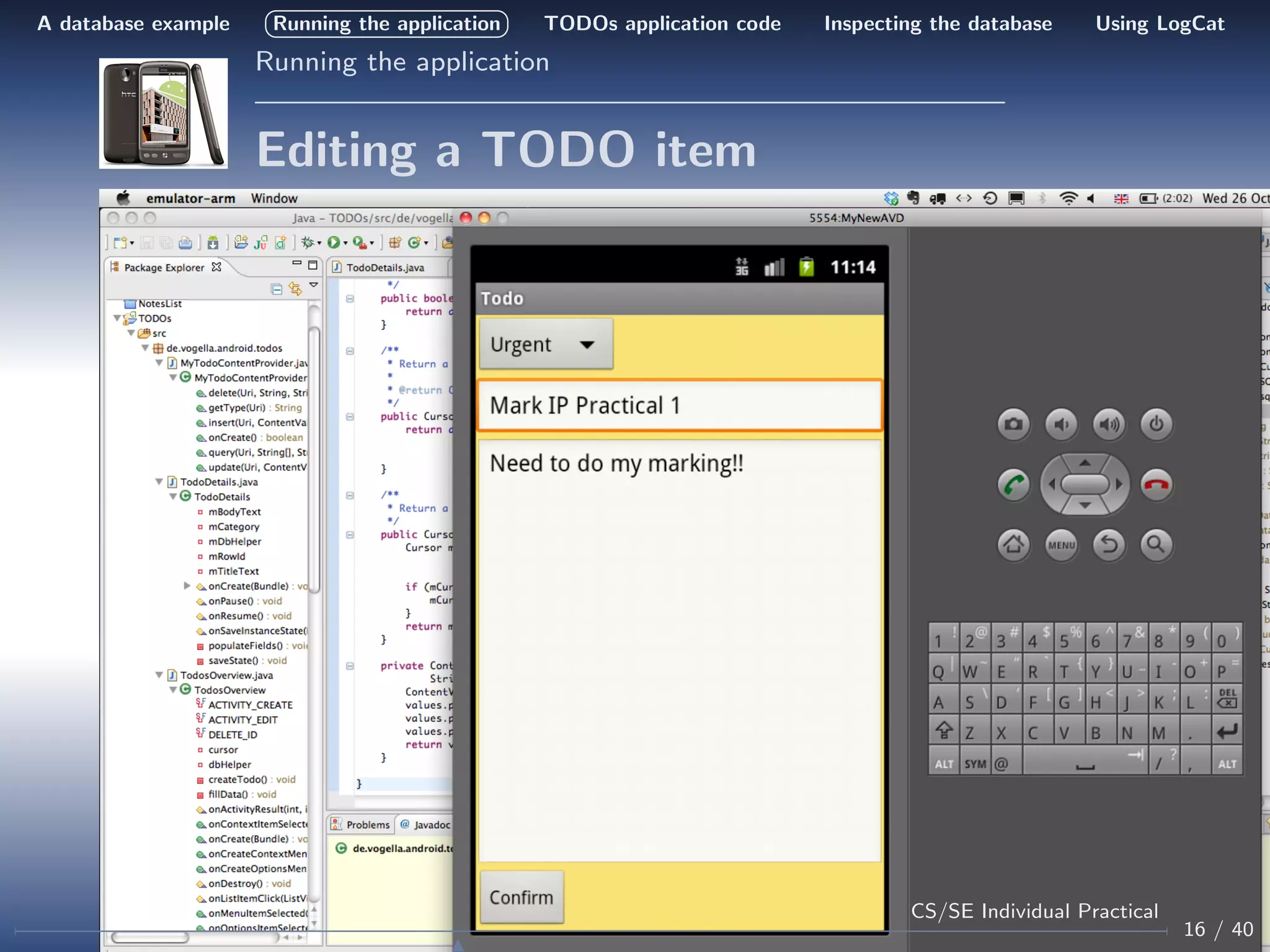Screen dimensions: 1270x952
Task: Switch to the Javadoc tab
Action: [x=425, y=824]
